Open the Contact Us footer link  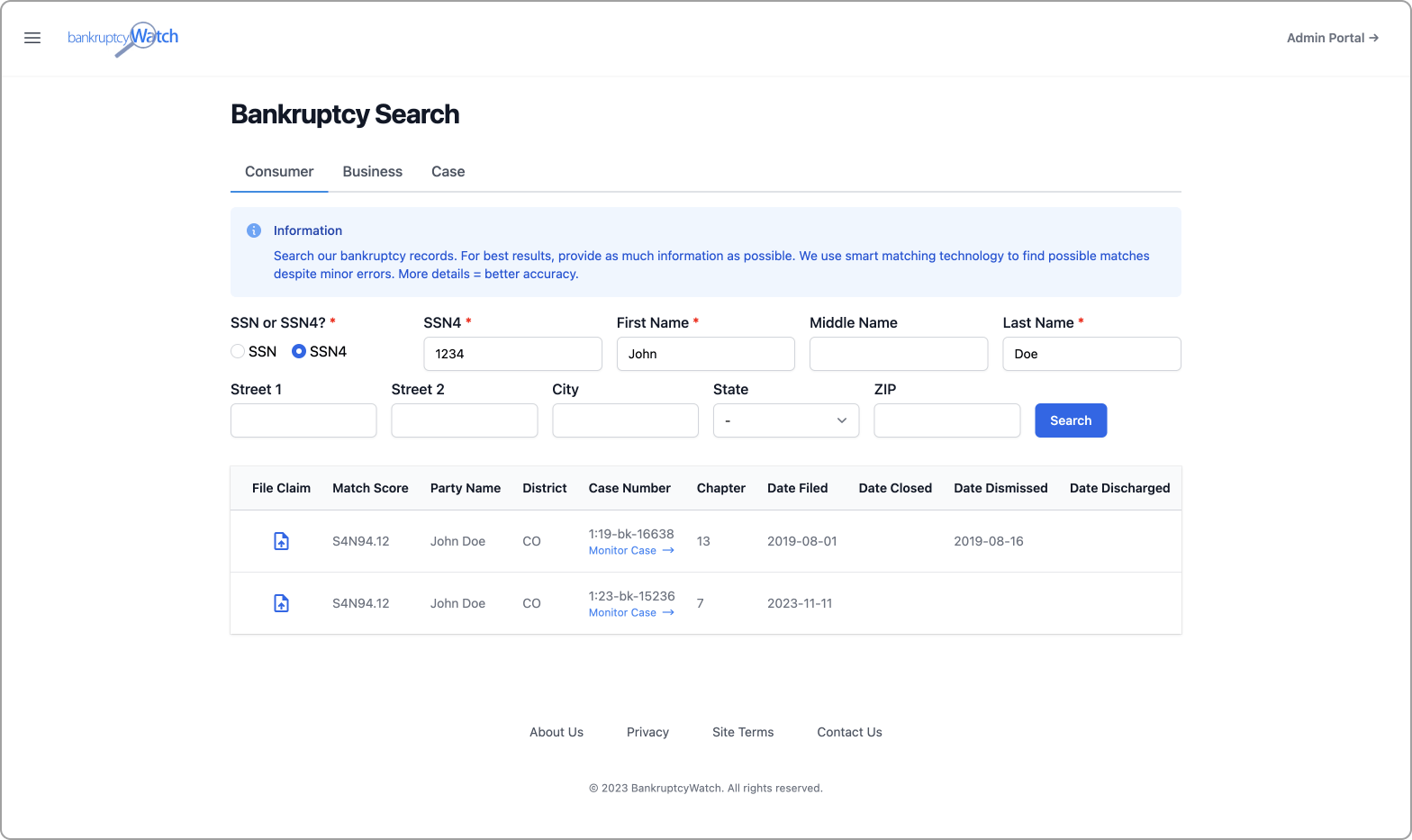pyautogui.click(x=849, y=732)
